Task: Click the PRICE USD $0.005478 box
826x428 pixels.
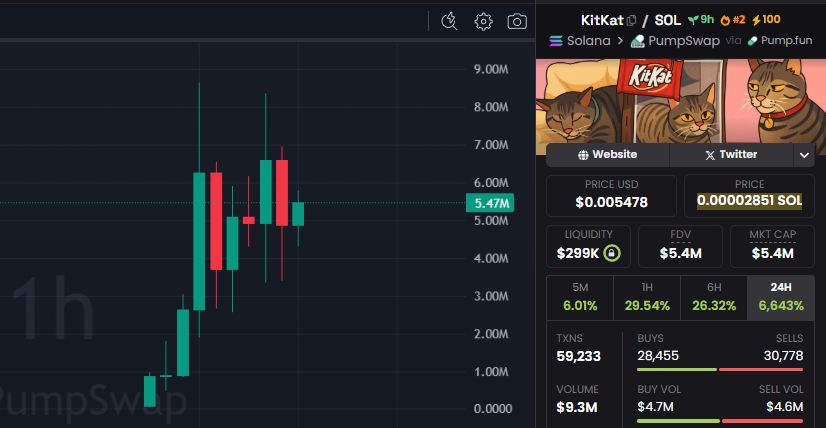Action: click(x=611, y=196)
